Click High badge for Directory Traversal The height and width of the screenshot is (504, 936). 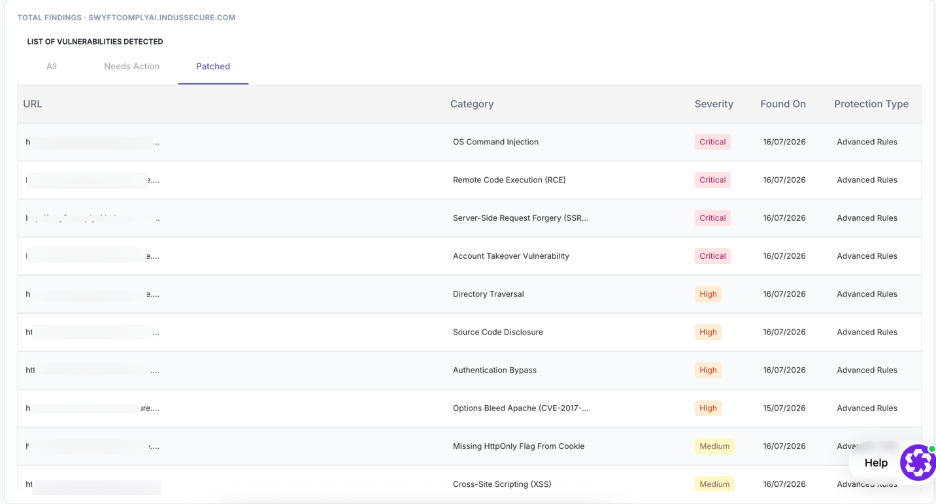(708, 294)
